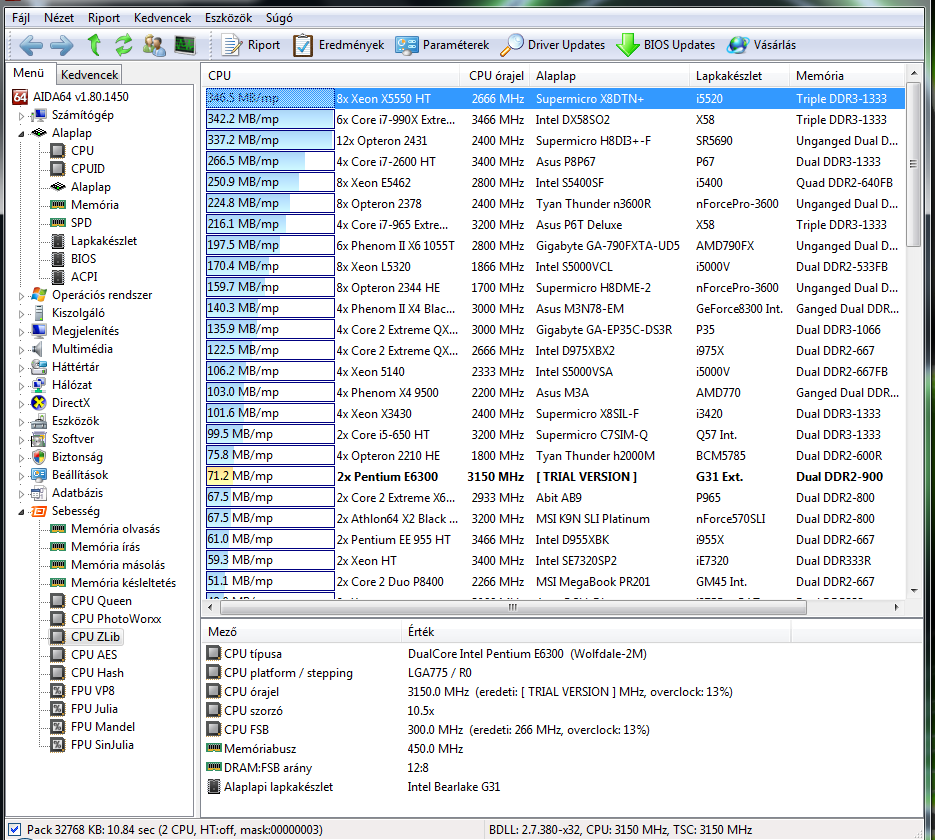The width and height of the screenshot is (935, 840).
Task: Click the Back navigation arrow
Action: 31,45
